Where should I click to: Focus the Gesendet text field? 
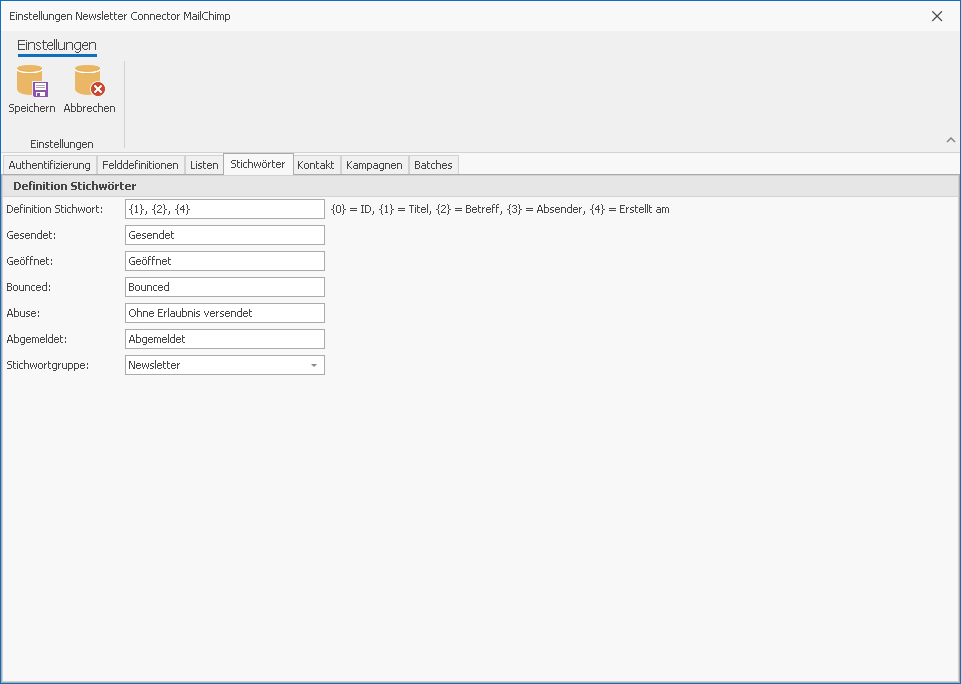tap(224, 235)
